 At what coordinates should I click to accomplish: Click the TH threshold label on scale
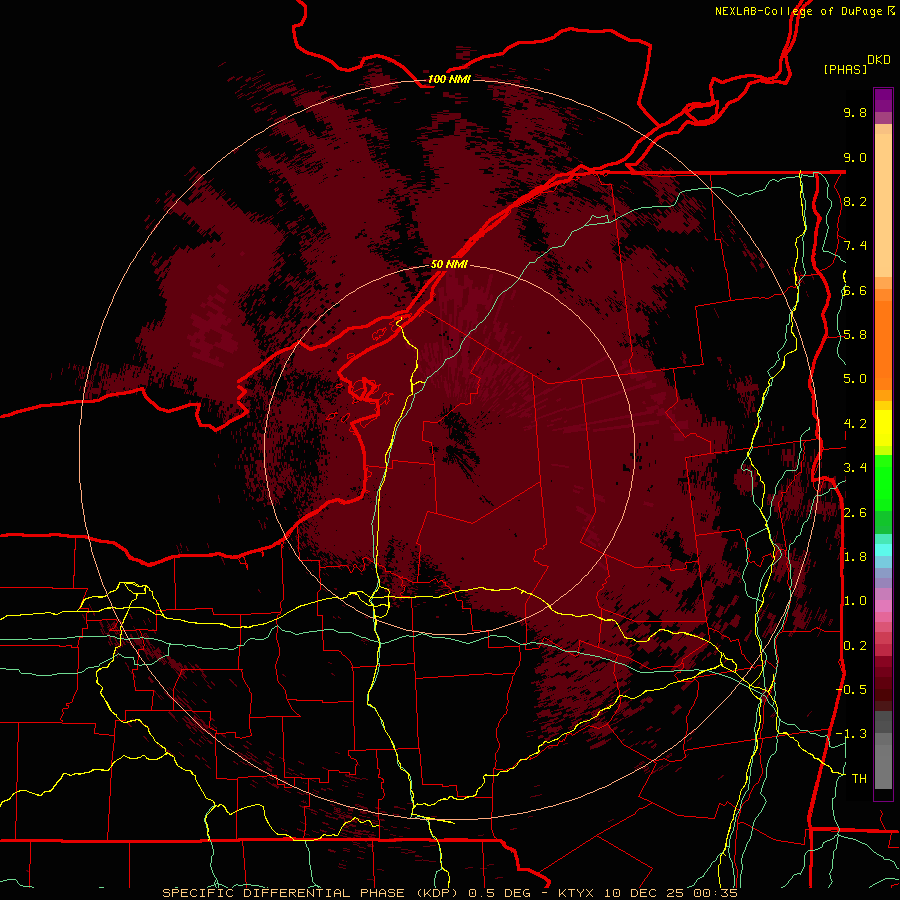859,778
